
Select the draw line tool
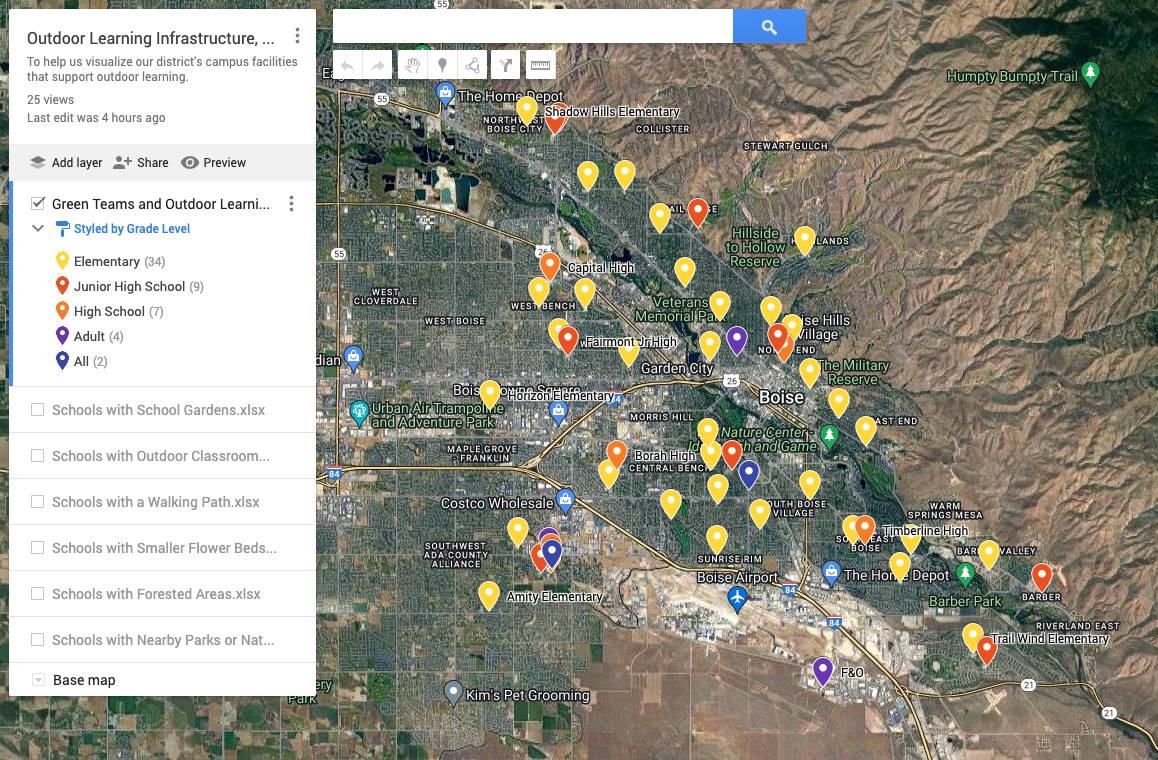point(473,66)
